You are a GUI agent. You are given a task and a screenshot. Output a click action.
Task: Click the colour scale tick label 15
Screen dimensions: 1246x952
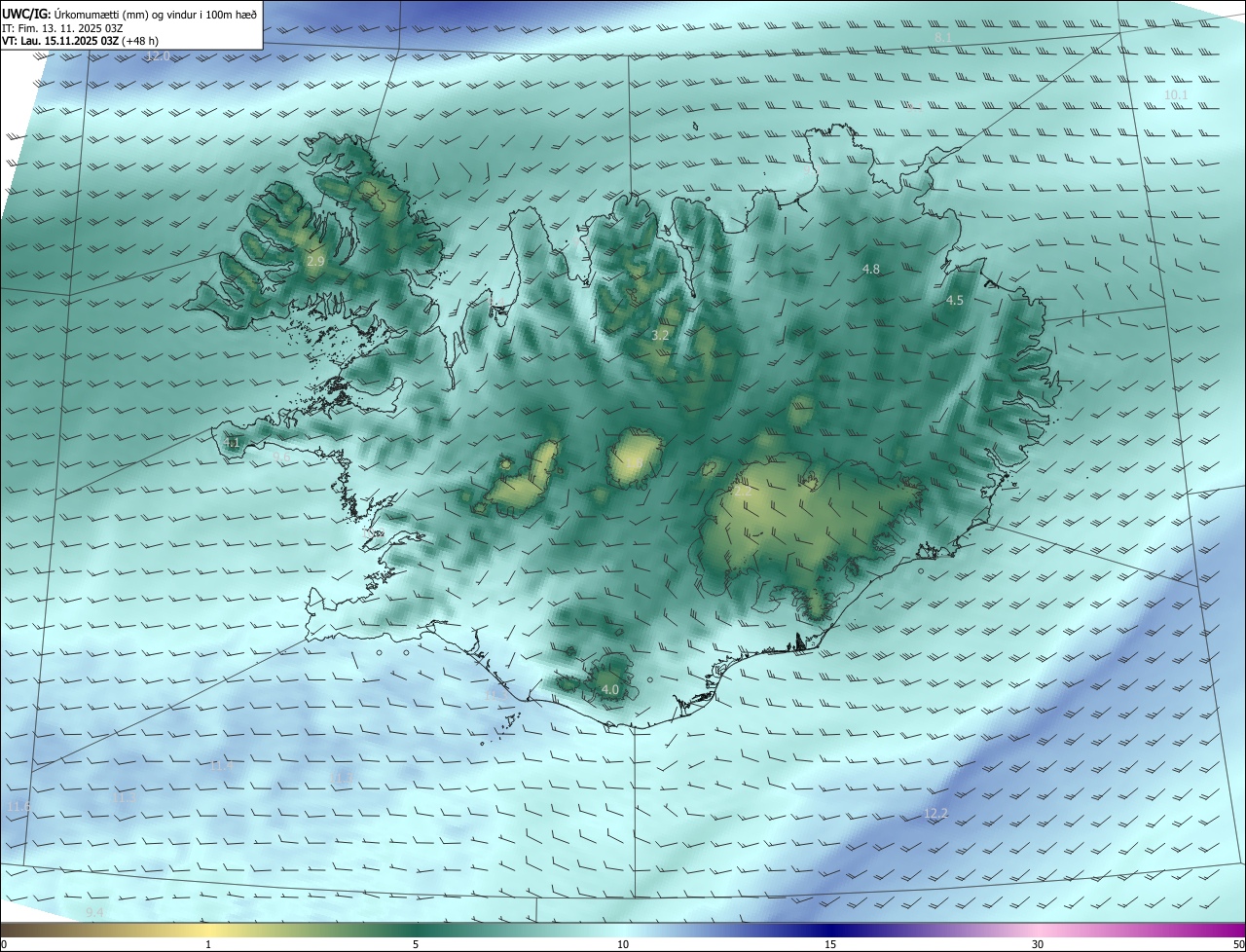coord(830,944)
